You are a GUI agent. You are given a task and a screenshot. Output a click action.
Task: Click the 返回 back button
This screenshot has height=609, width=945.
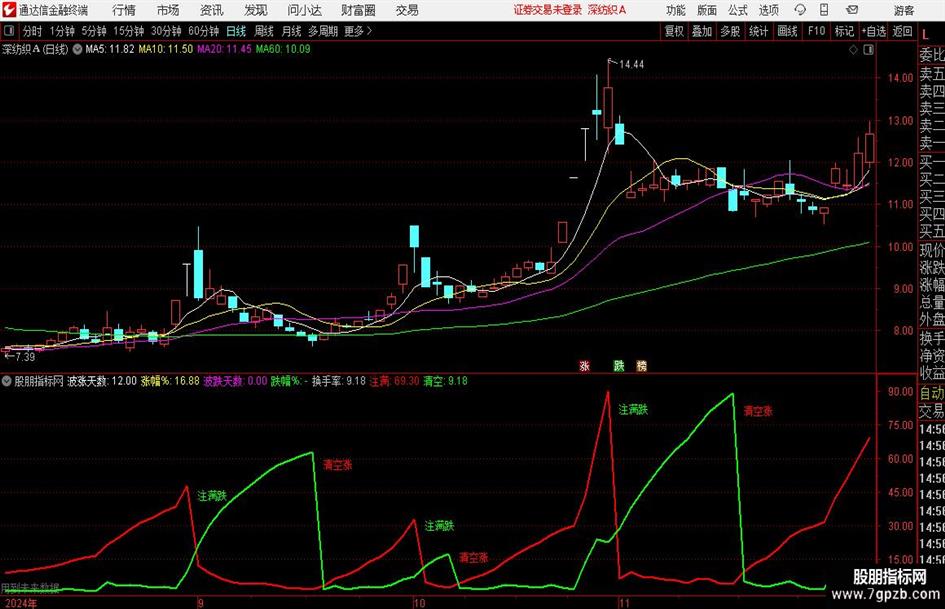coord(902,31)
